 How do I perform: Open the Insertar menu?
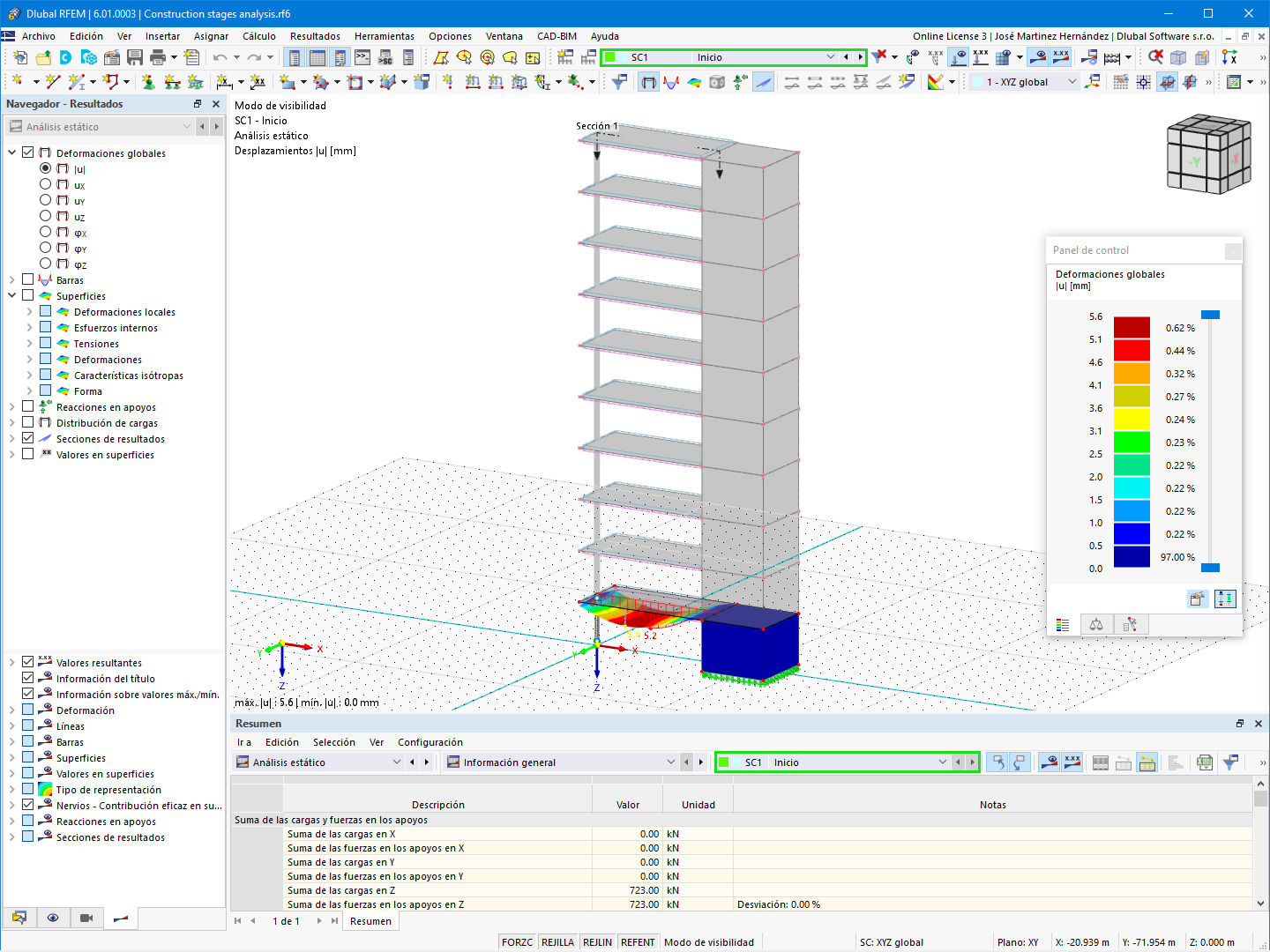point(162,36)
